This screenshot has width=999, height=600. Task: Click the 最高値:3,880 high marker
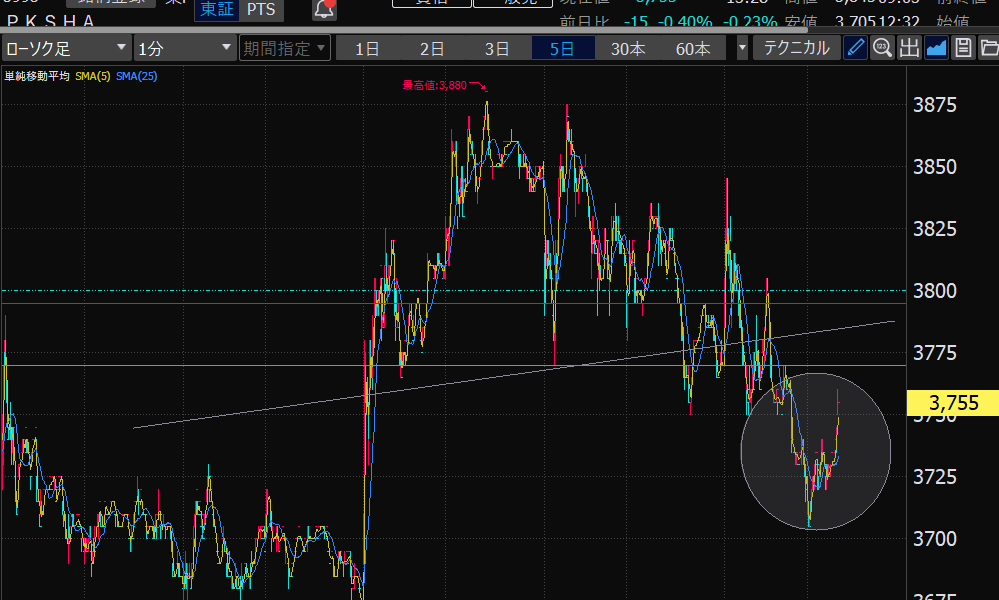coord(435,86)
